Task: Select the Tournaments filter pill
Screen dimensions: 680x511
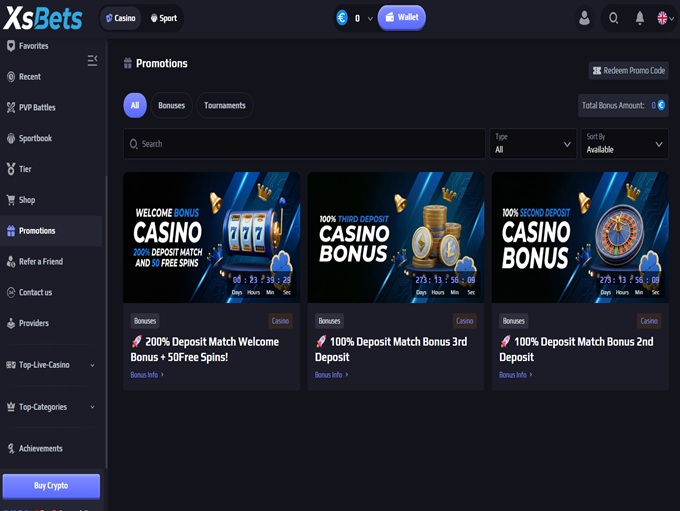Action: tap(225, 105)
